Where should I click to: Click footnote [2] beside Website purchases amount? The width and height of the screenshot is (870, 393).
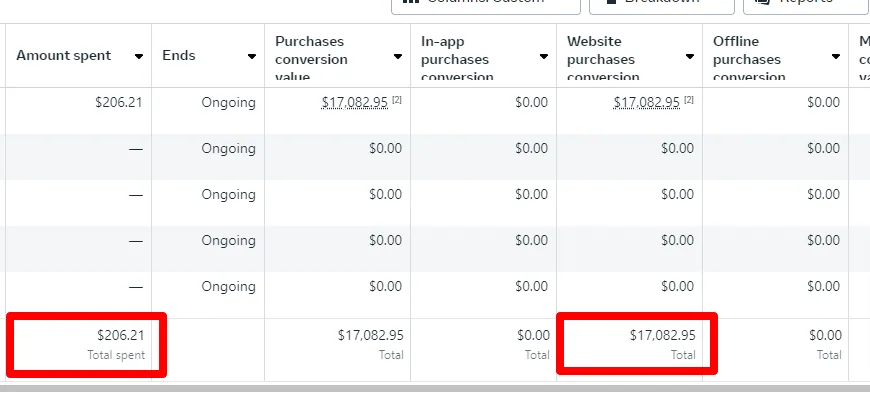[689, 100]
